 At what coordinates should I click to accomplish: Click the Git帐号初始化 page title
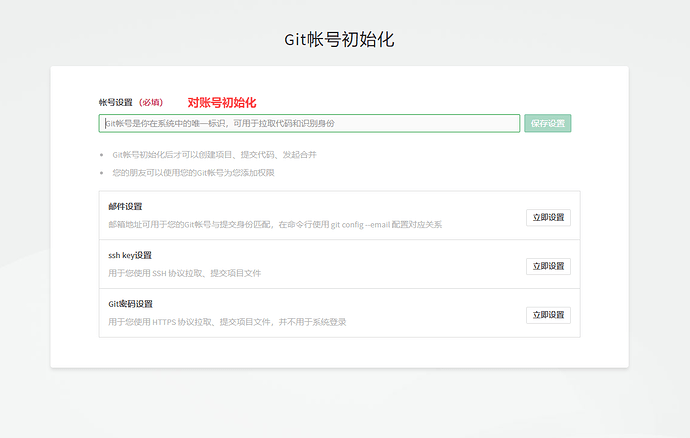(x=339, y=40)
